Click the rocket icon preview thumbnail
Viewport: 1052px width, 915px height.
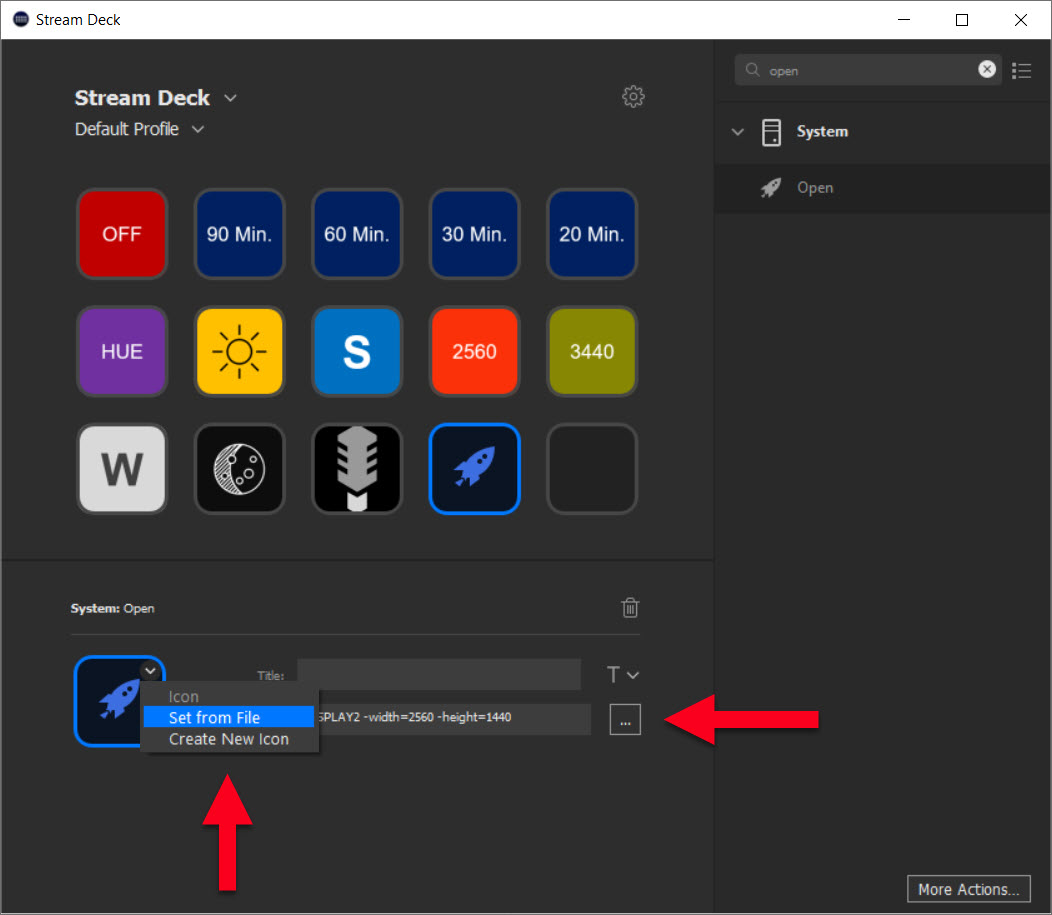pos(119,701)
